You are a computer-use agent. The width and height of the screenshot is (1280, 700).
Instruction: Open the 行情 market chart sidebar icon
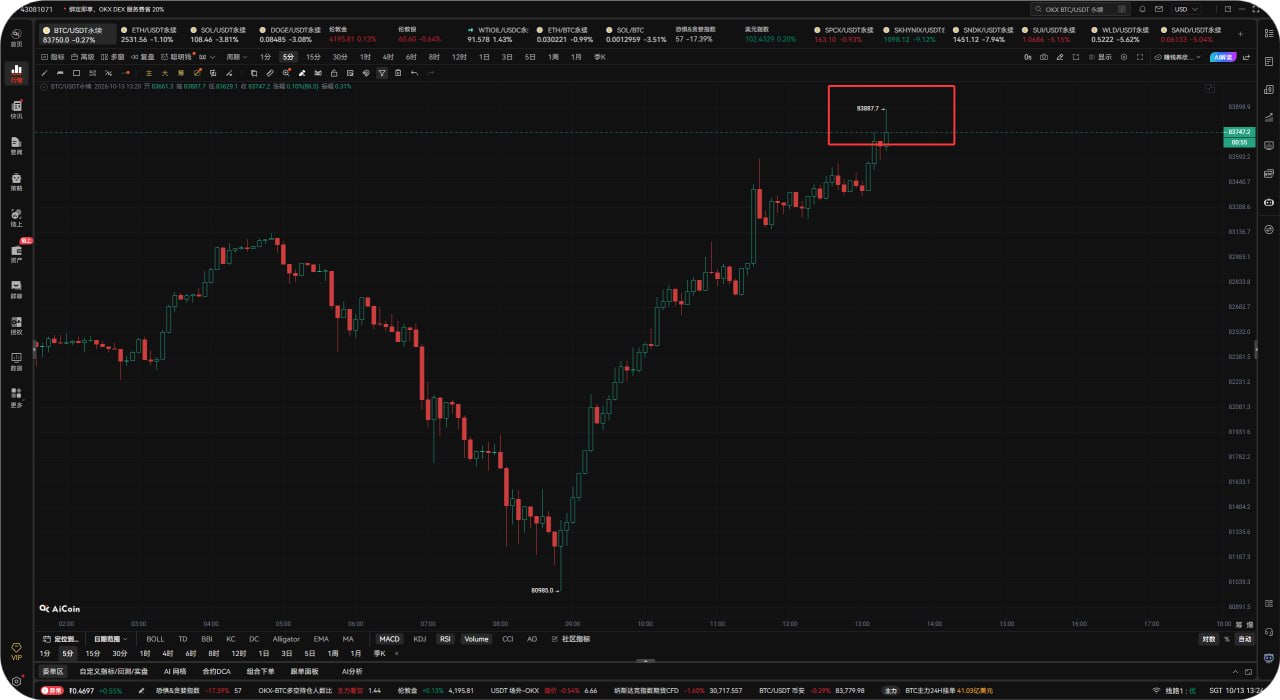[16, 72]
